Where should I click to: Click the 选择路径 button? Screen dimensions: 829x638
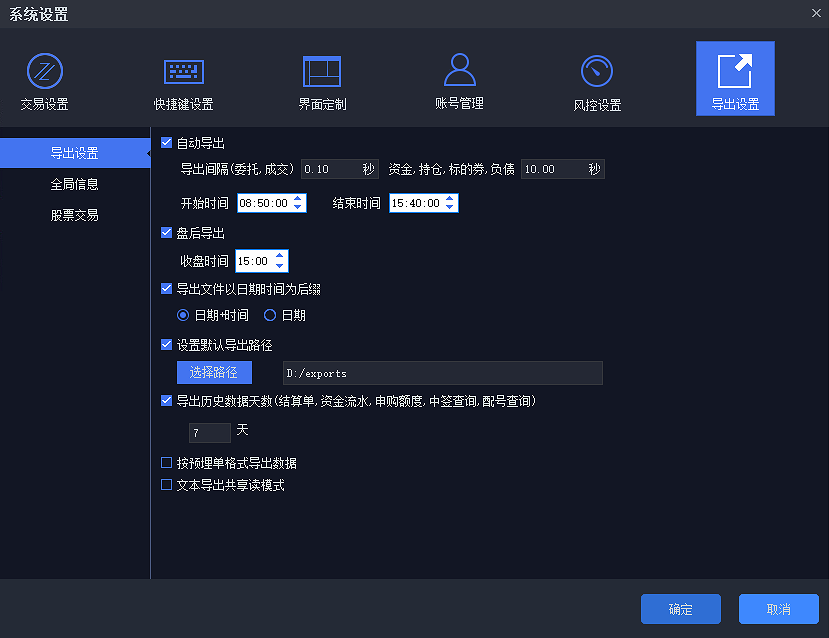point(214,373)
